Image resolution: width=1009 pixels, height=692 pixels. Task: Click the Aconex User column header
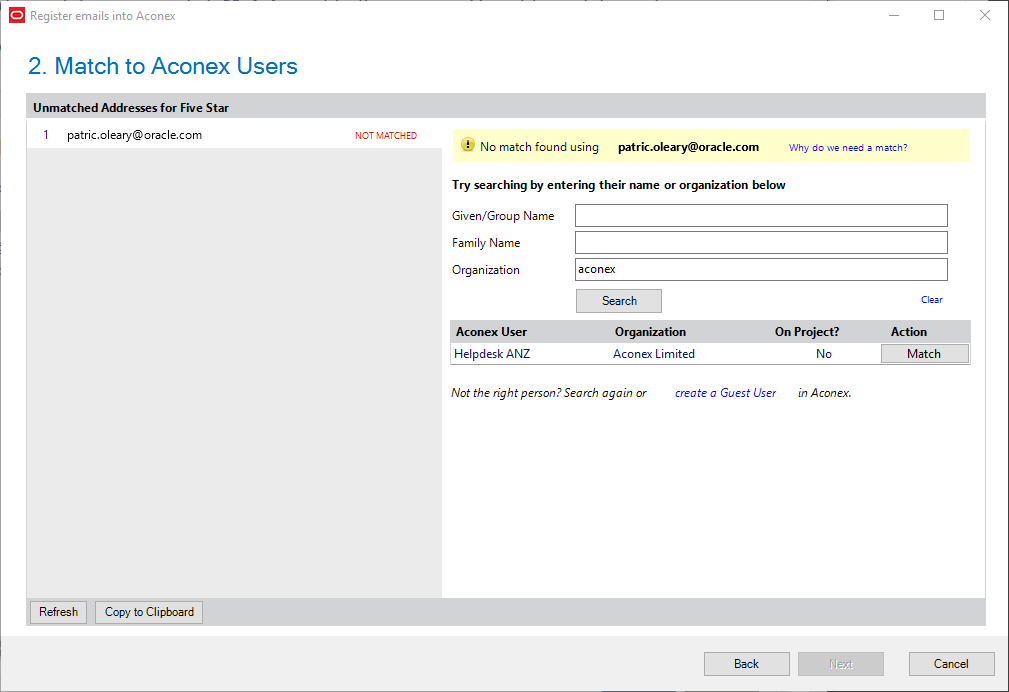coord(491,332)
